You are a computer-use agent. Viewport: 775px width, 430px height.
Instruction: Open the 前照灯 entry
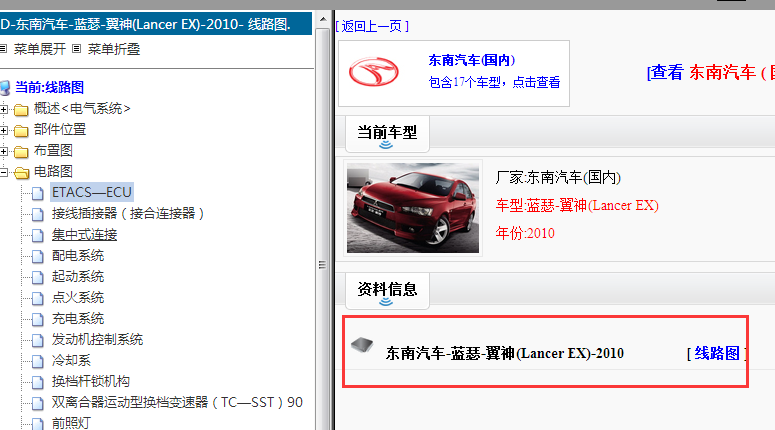(x=71, y=423)
